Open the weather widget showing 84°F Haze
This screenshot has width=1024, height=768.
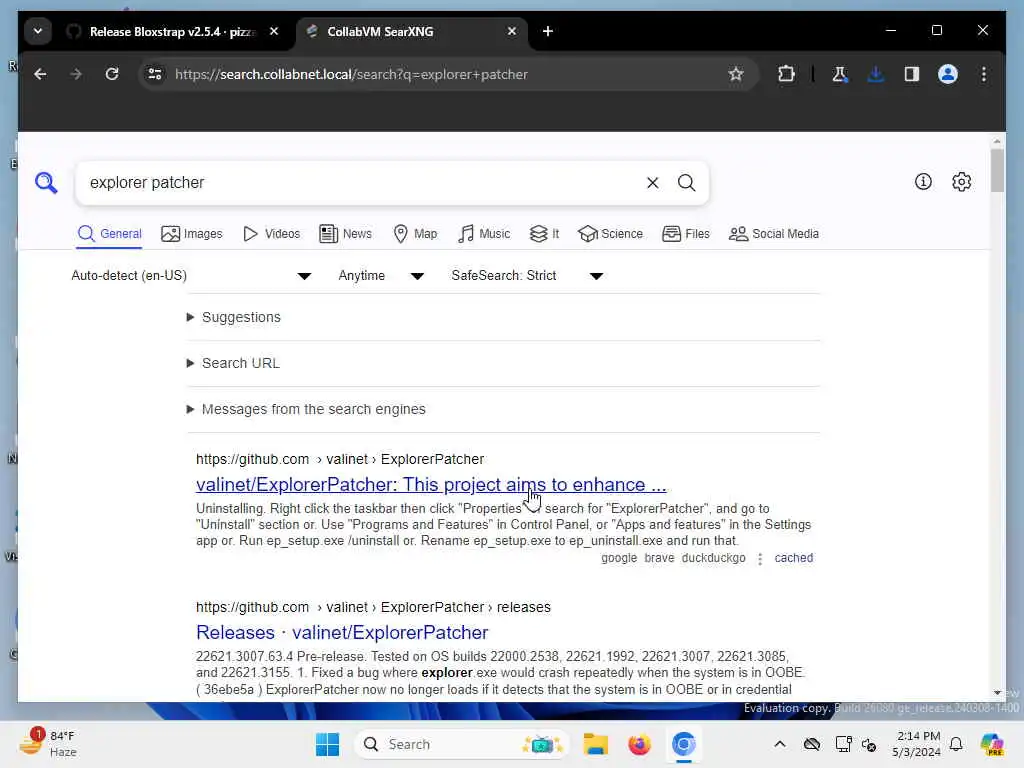tap(48, 744)
